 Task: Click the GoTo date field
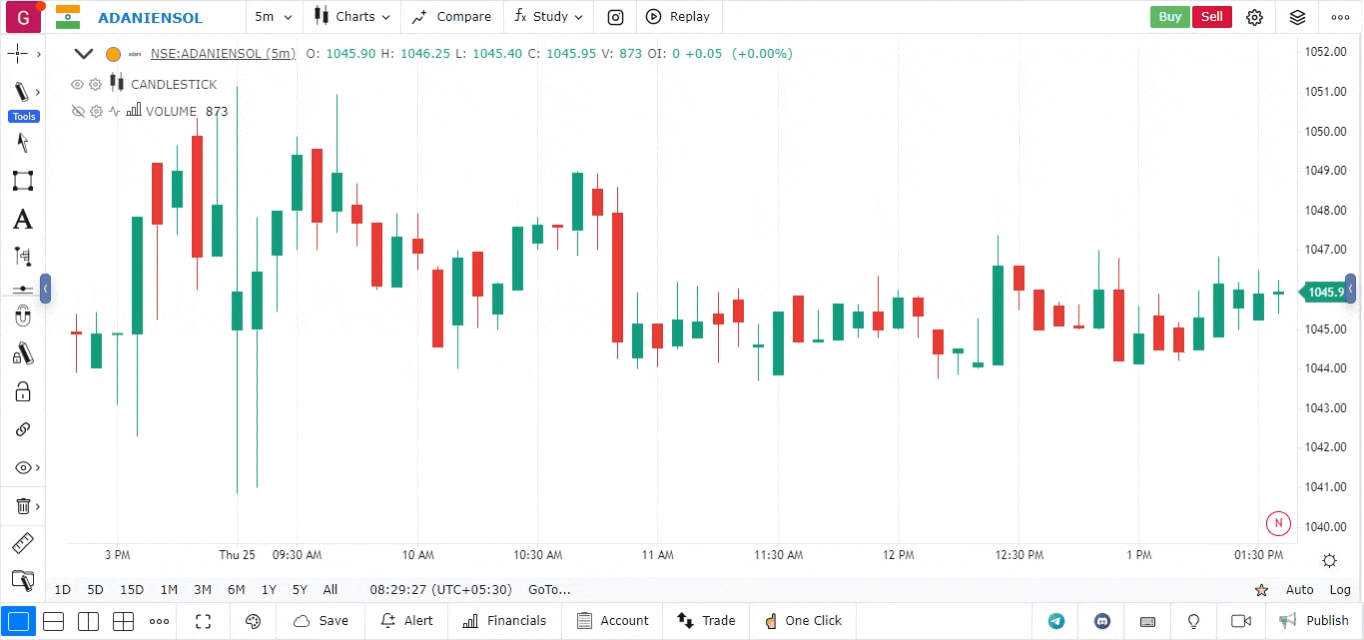(549, 590)
